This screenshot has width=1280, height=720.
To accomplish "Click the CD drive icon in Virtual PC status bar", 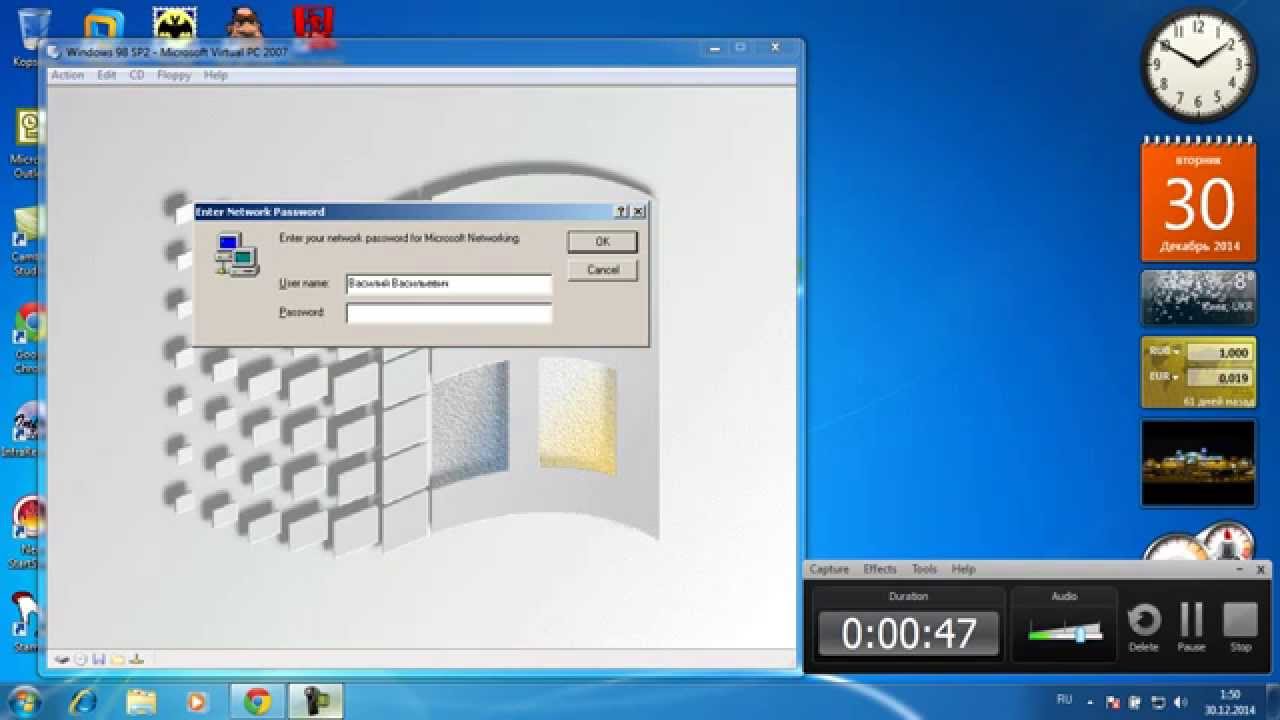I will coord(81,659).
